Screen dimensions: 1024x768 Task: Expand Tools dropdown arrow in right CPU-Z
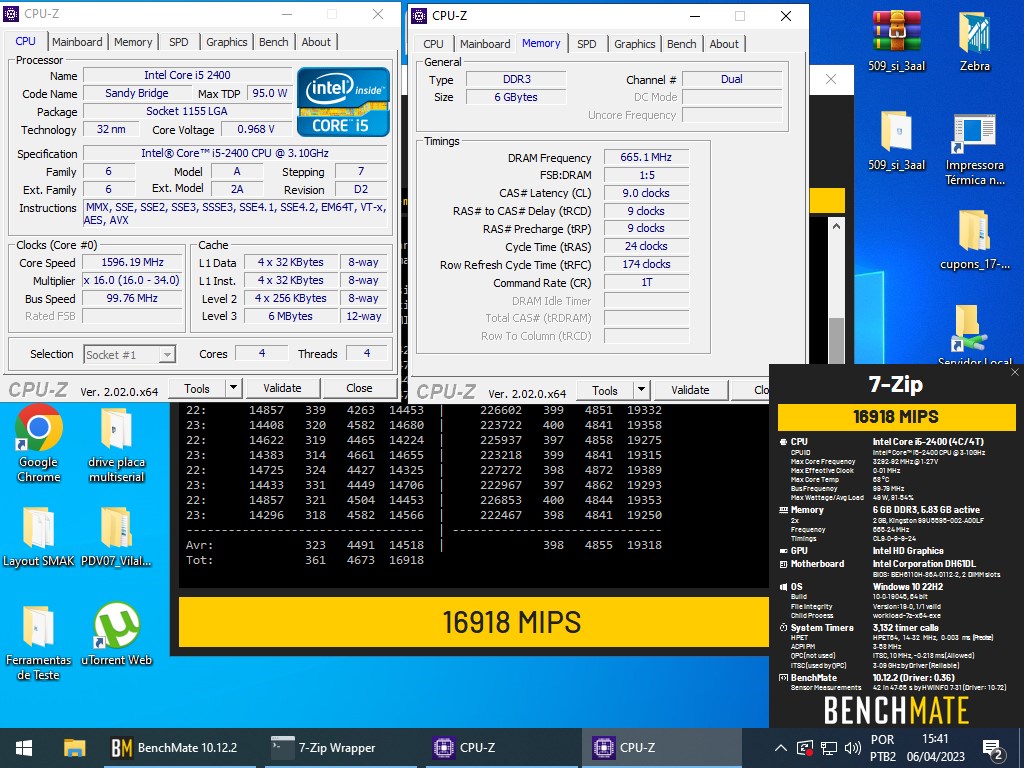[x=642, y=391]
